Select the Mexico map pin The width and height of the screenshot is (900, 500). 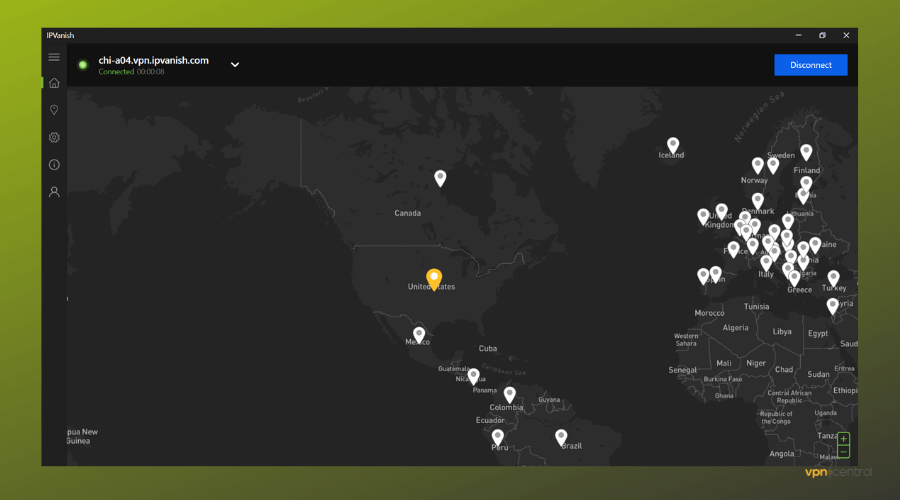[419, 334]
